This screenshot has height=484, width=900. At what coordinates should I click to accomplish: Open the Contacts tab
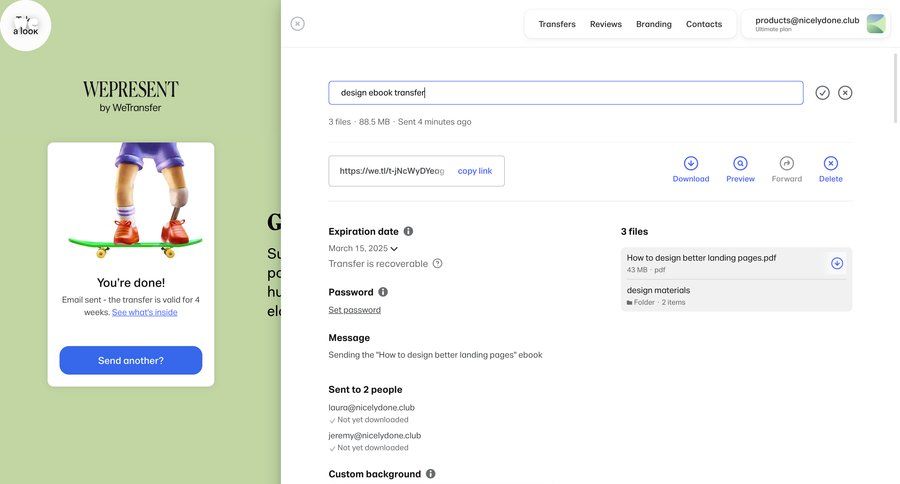[704, 24]
